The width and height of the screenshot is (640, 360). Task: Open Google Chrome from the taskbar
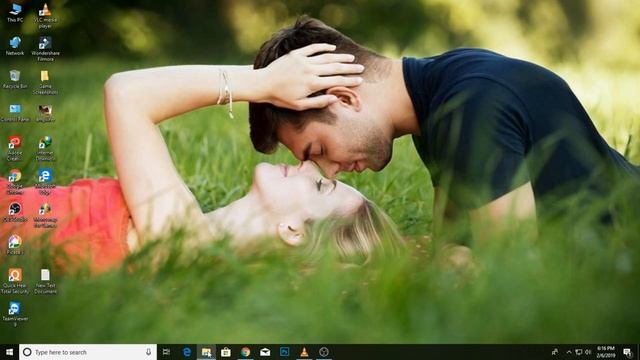245,352
